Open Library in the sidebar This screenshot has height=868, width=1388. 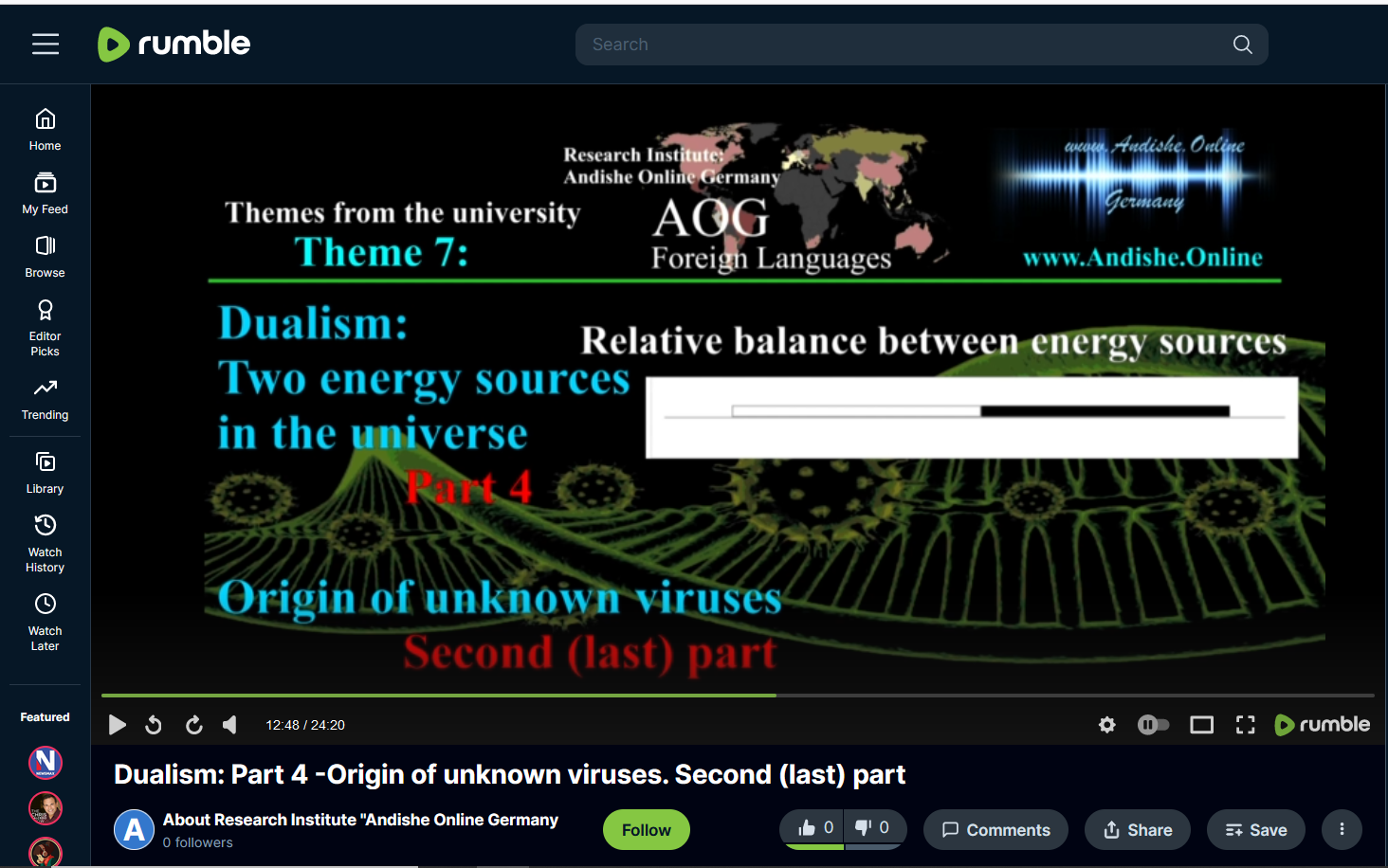45,473
